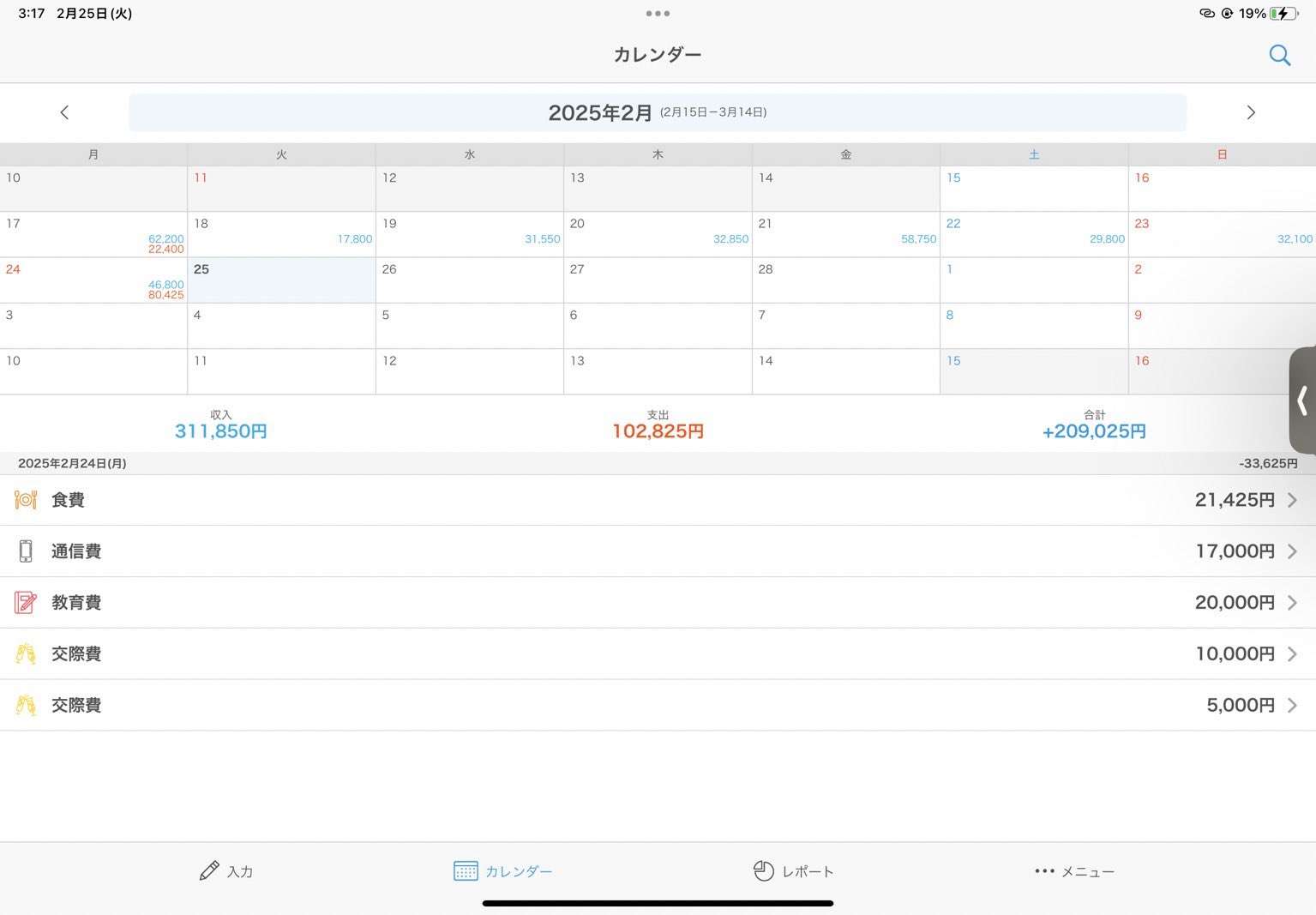Tap the three-dot multitasking control at top
1316x915 pixels.
(x=658, y=14)
